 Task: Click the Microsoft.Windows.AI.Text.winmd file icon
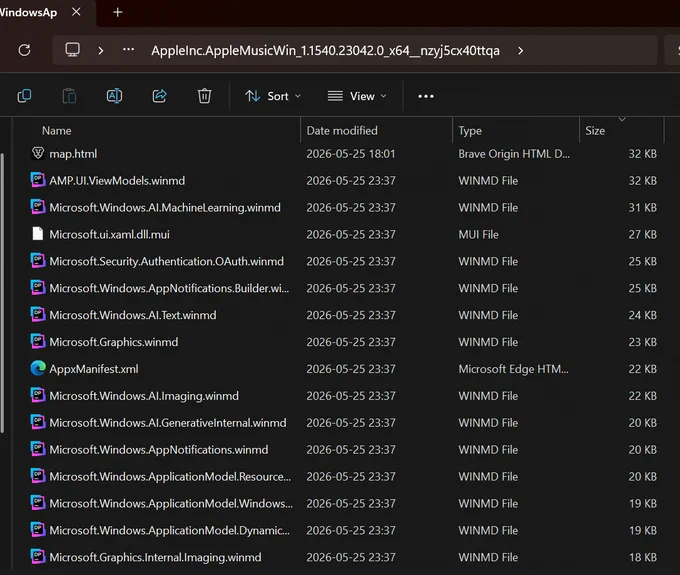click(x=38, y=314)
